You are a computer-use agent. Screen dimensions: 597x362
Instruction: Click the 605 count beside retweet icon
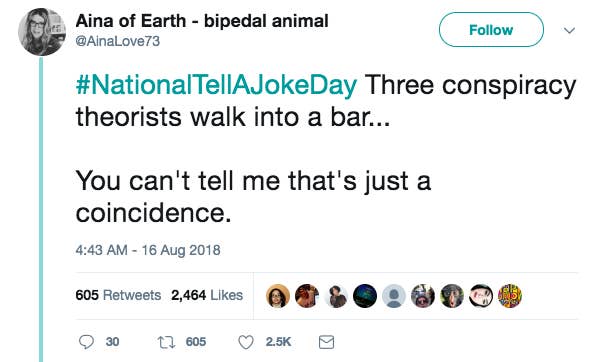point(196,342)
